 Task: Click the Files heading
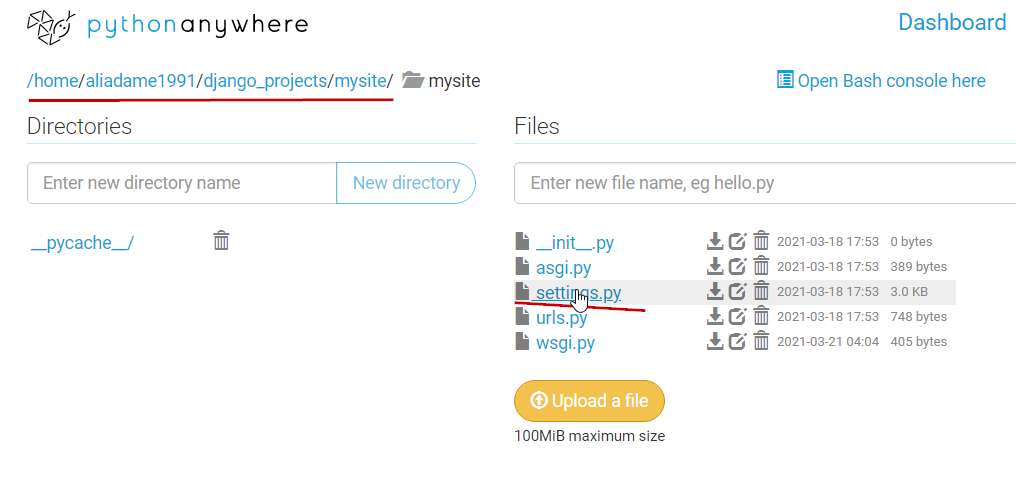[x=537, y=126]
